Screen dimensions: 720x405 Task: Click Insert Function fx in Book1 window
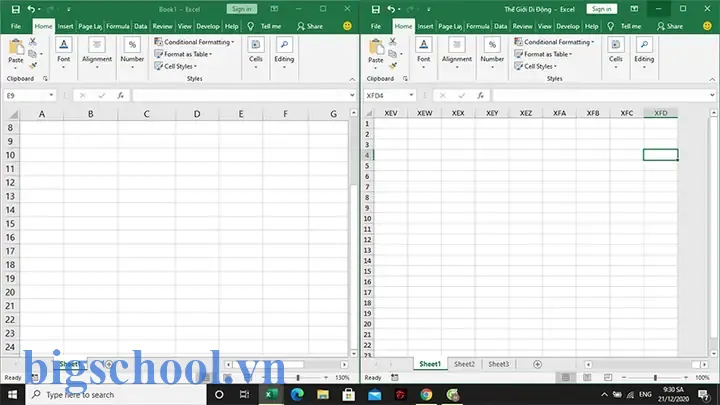click(120, 96)
